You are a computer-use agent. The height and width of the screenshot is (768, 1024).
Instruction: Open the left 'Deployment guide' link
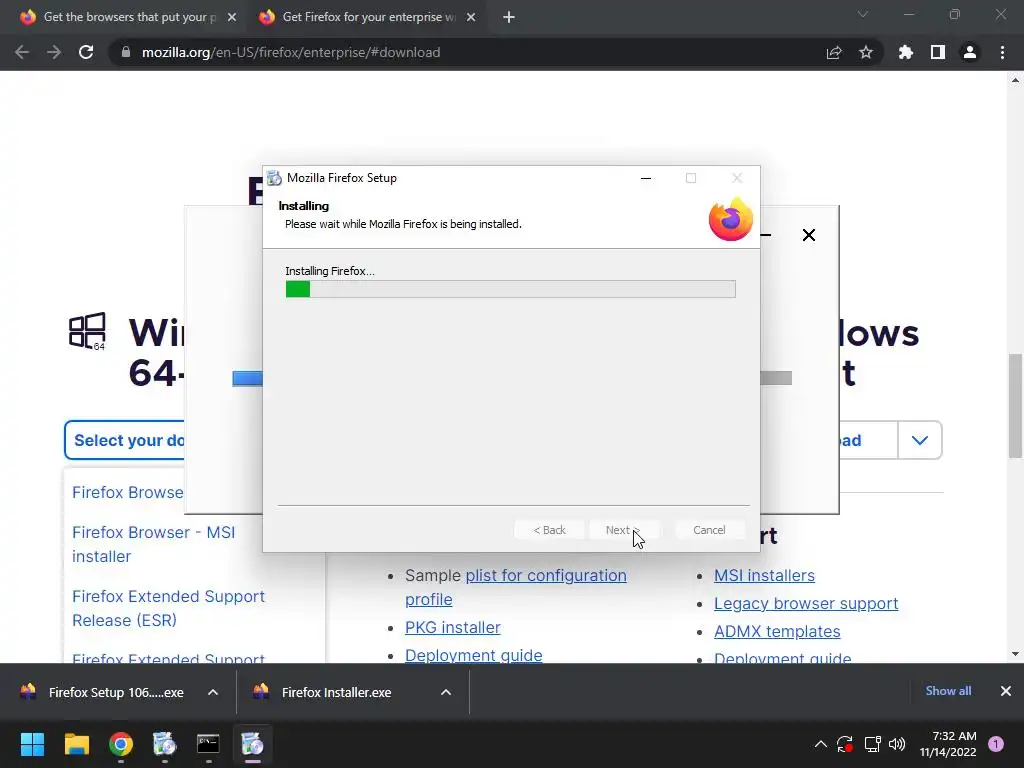tap(473, 654)
